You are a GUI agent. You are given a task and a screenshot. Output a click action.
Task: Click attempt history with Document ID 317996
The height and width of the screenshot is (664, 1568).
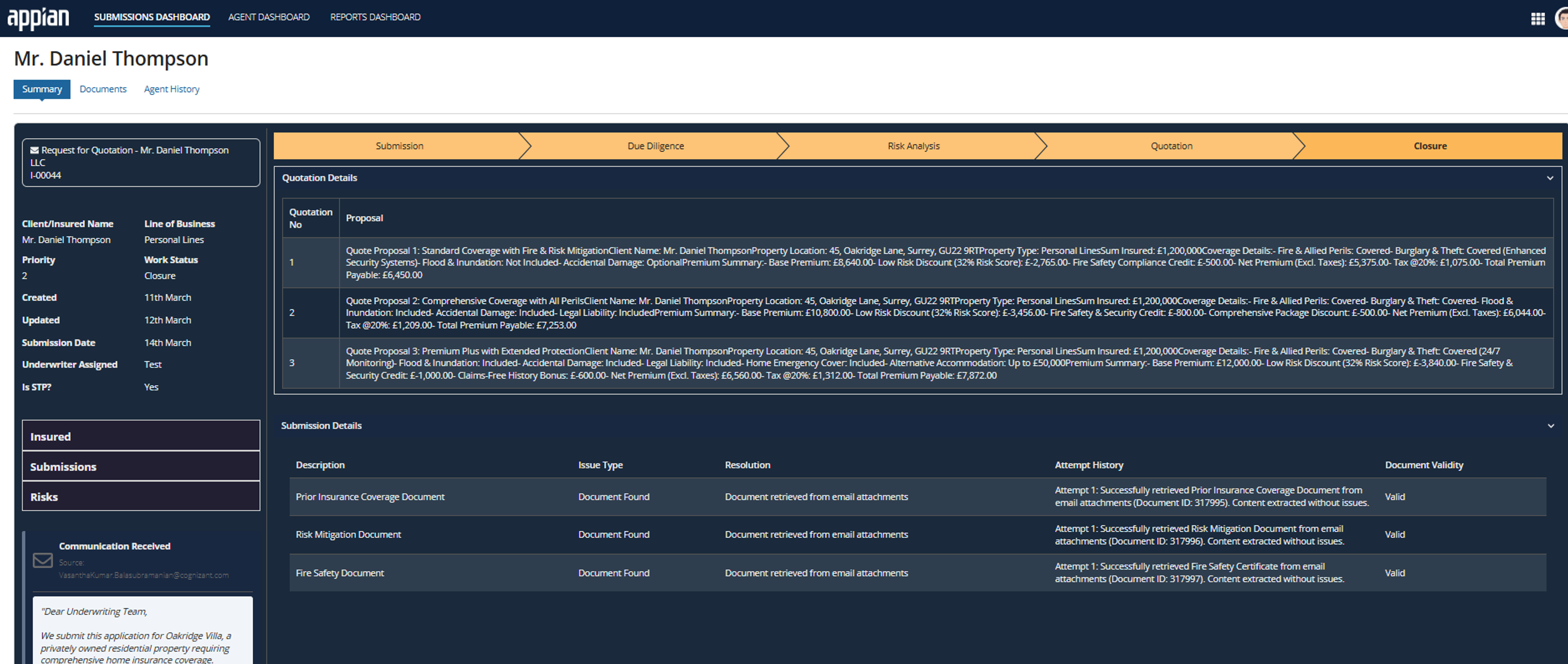click(1199, 535)
